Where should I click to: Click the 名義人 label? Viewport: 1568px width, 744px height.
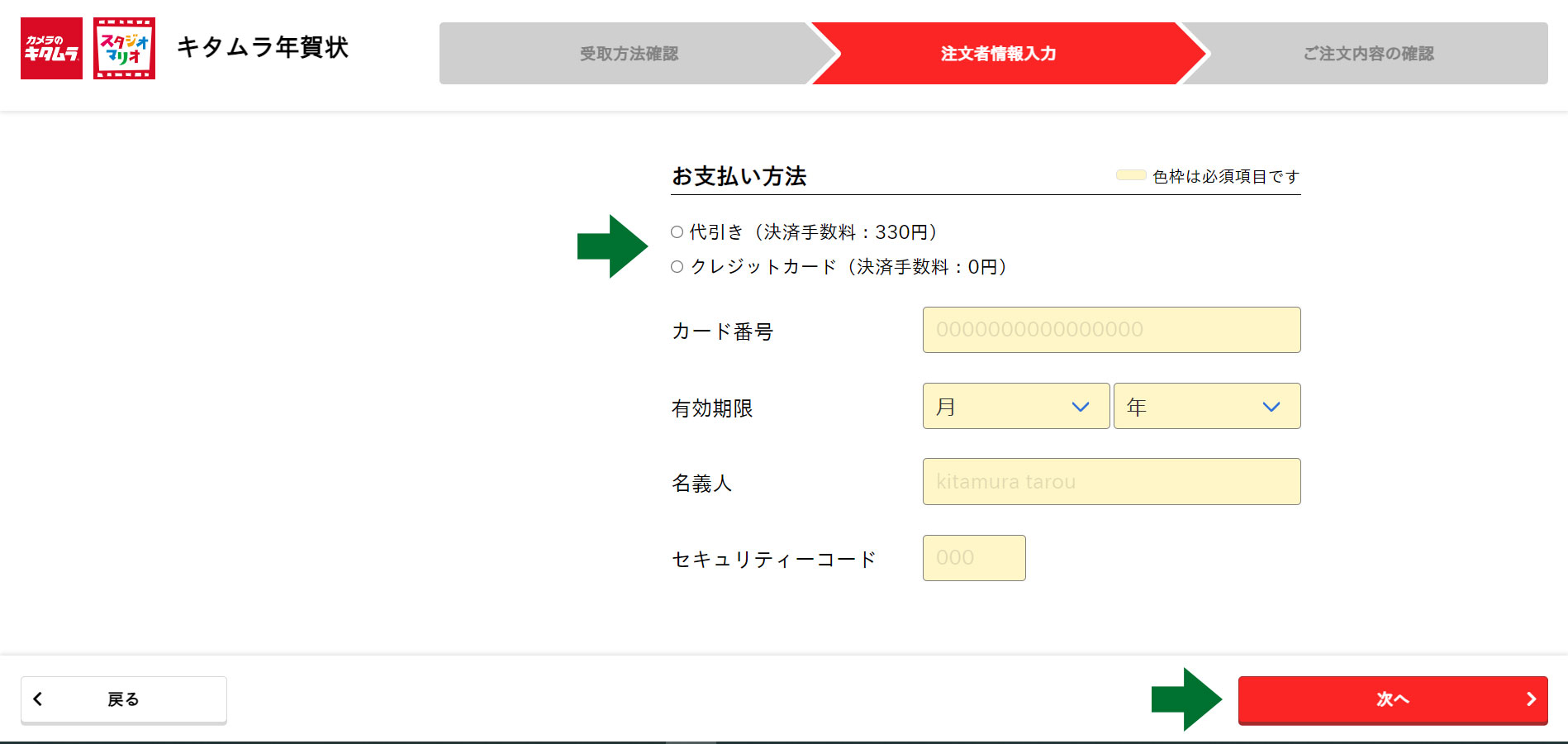pos(702,484)
